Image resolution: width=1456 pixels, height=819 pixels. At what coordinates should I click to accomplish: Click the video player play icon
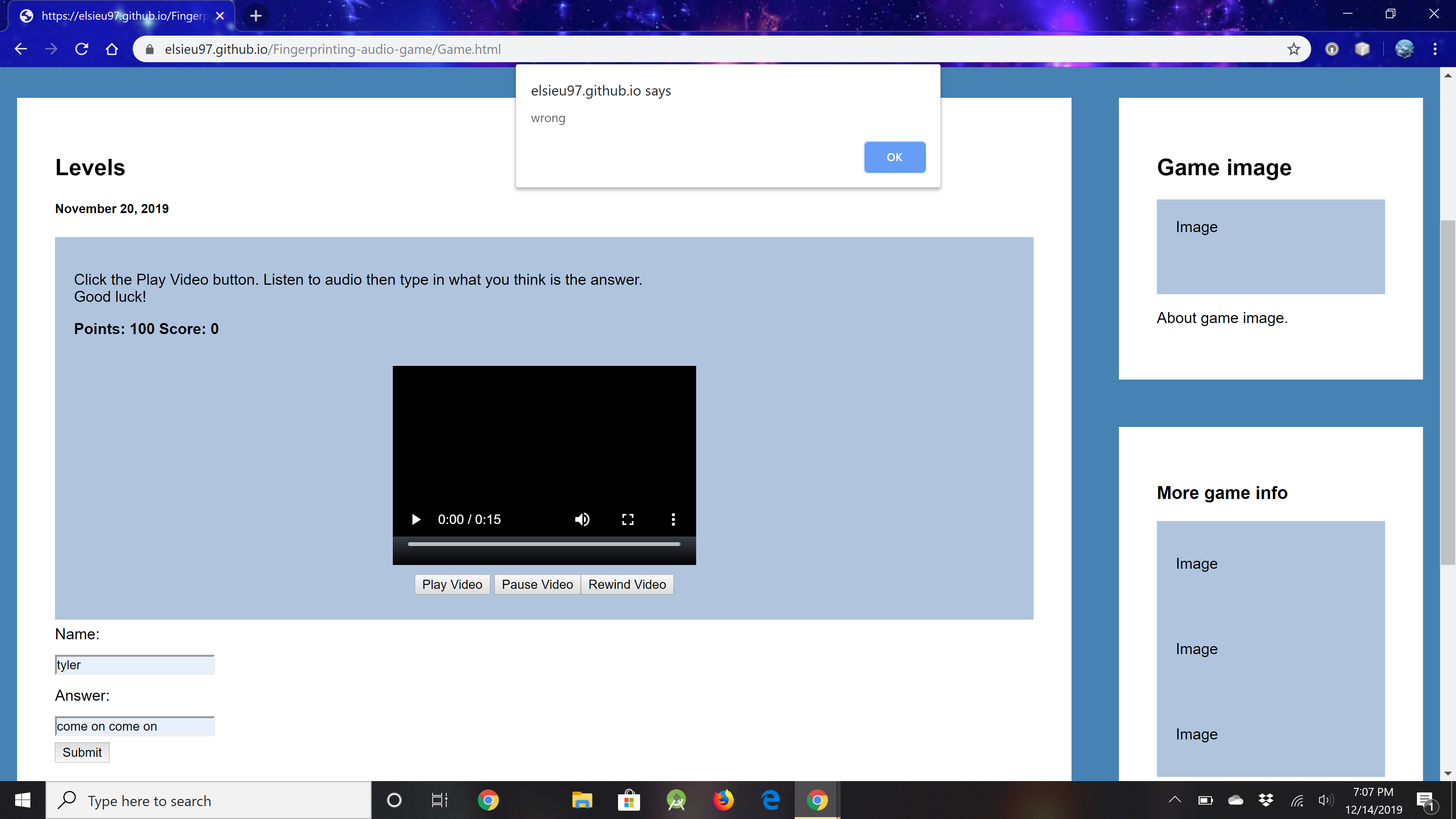point(416,519)
